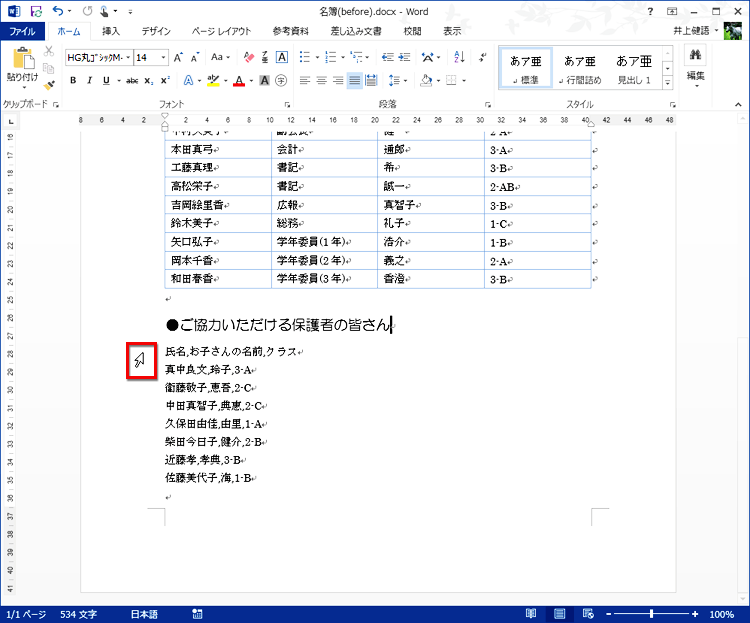Switch to the 校閲 tab

click(x=412, y=31)
